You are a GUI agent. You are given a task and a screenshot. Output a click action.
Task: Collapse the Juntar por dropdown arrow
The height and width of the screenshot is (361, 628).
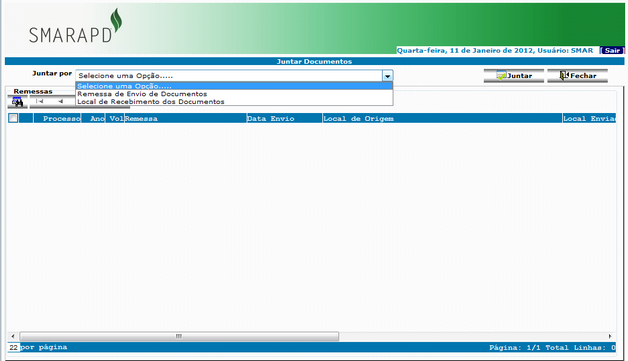click(388, 76)
